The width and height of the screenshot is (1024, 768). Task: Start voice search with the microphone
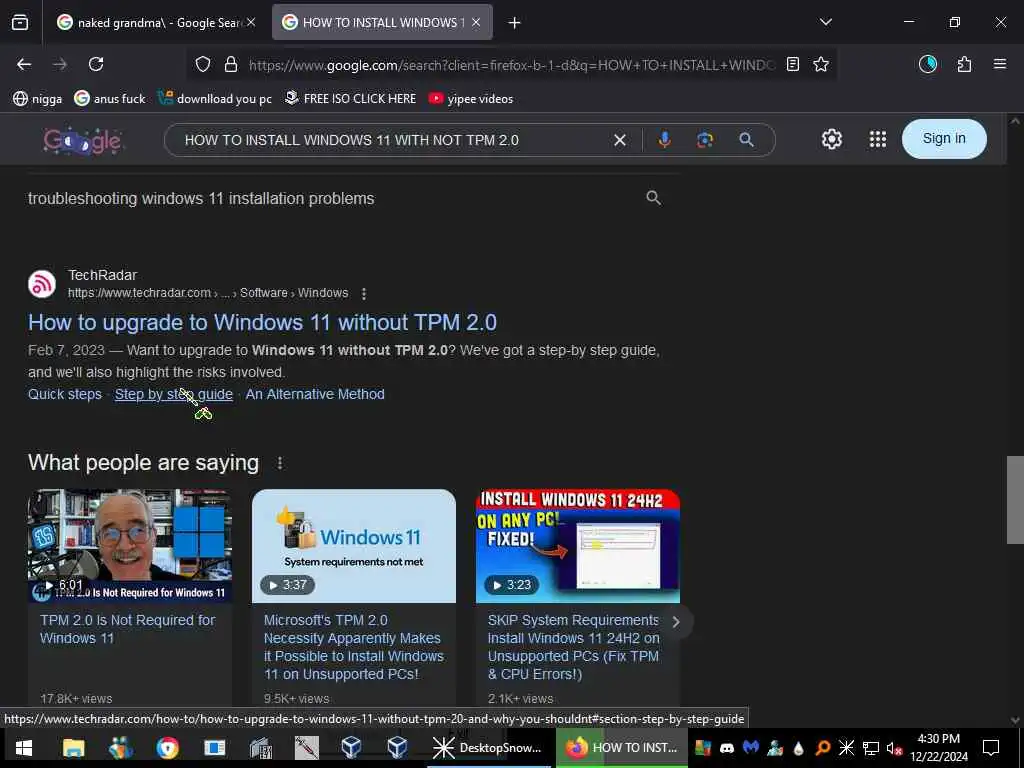coord(664,140)
